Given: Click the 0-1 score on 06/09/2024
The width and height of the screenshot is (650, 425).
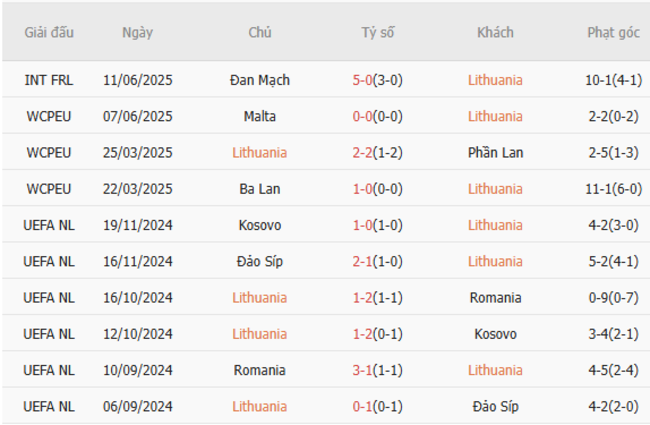Looking at the screenshot, I should [362, 406].
